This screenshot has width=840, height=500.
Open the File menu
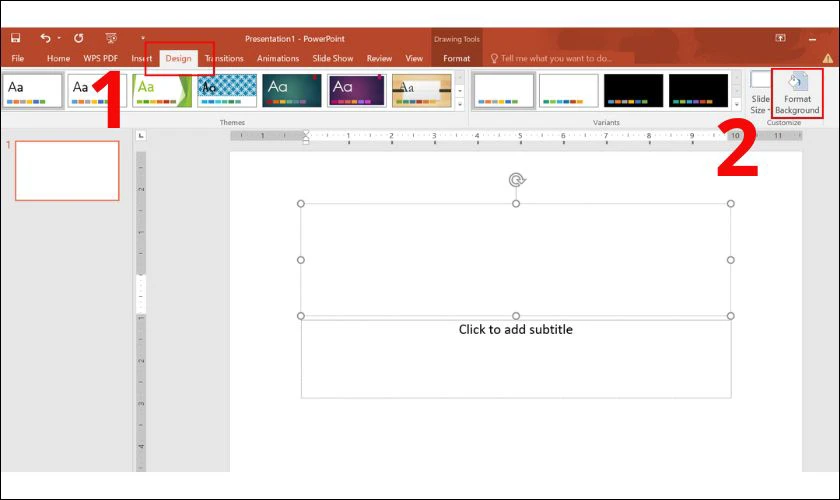pyautogui.click(x=18, y=59)
